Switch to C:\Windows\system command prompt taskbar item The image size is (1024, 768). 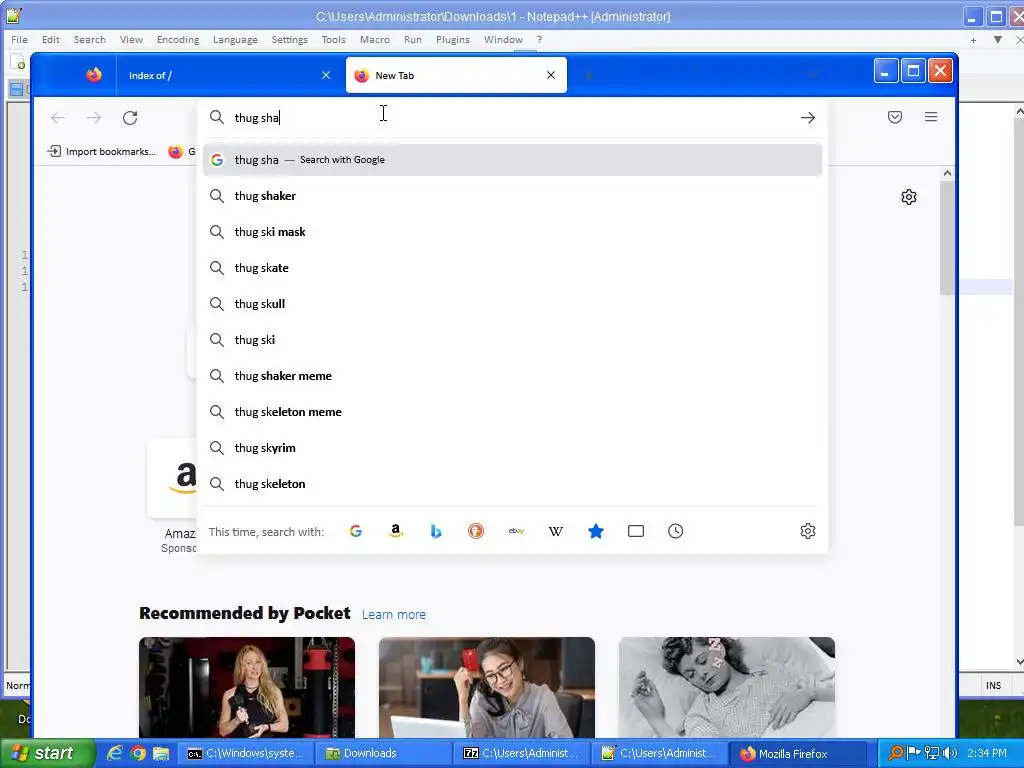(x=247, y=753)
